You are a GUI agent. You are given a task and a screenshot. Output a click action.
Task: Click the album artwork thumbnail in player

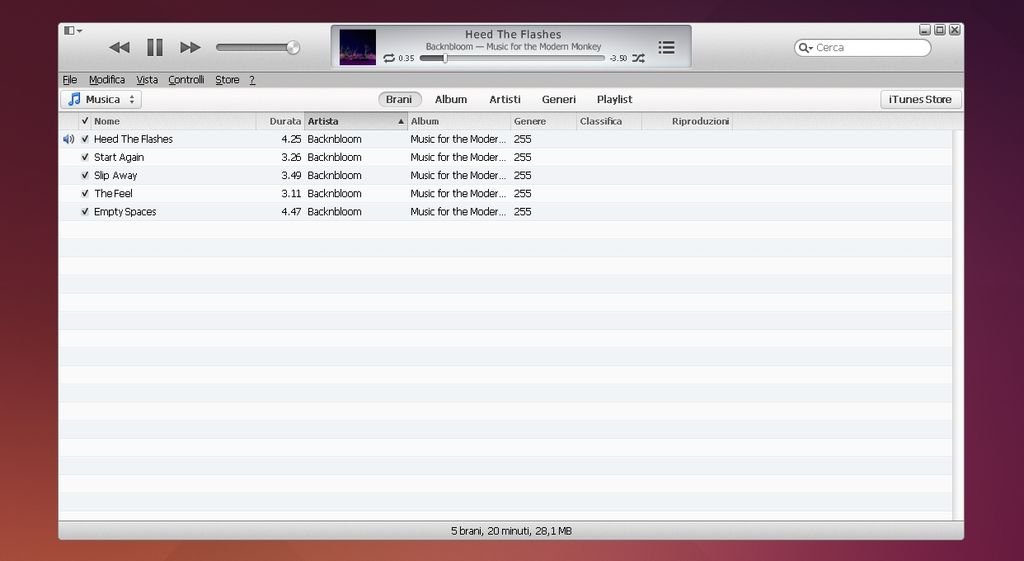point(358,47)
